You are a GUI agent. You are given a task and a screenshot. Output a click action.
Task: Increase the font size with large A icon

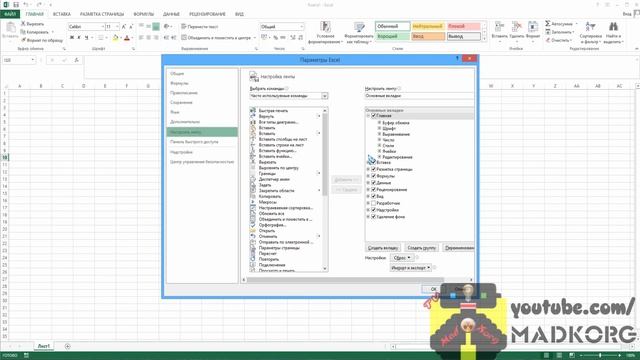coord(124,27)
